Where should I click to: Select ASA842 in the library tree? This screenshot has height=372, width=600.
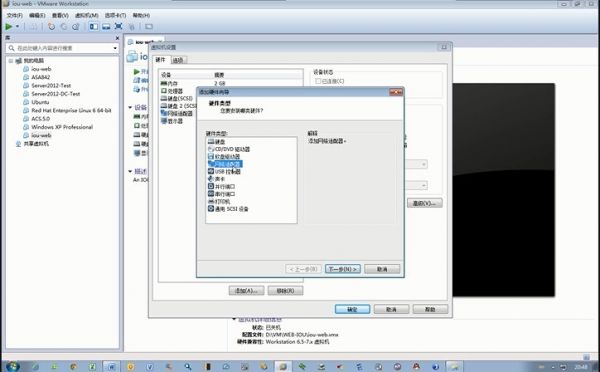(x=41, y=77)
